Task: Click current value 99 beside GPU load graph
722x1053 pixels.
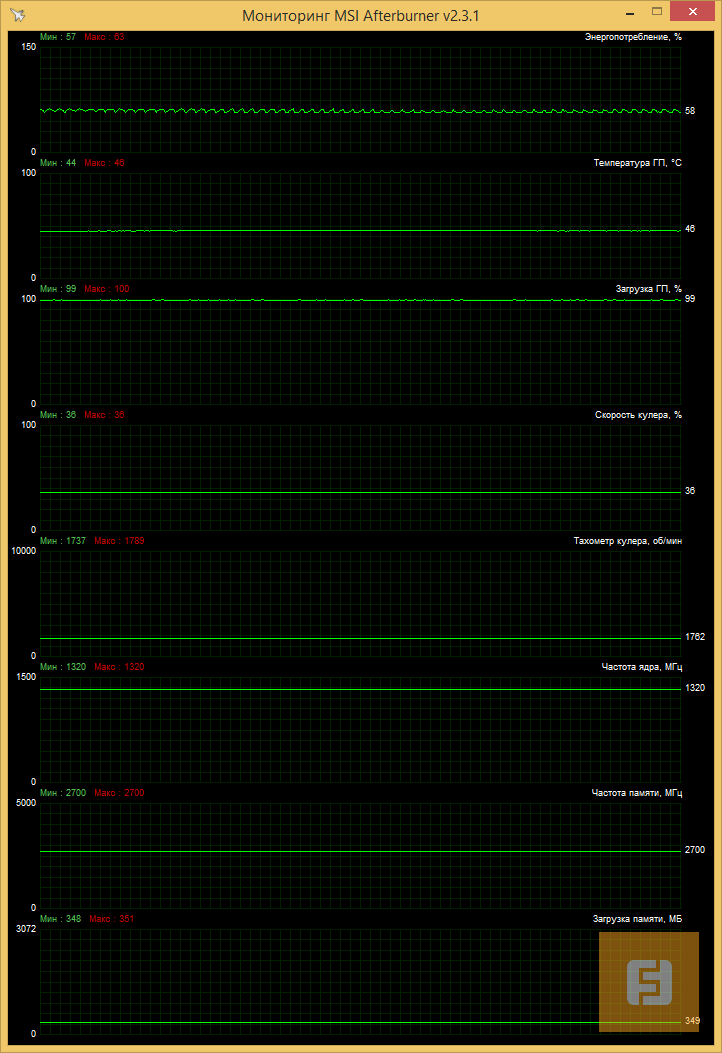Action: [690, 299]
